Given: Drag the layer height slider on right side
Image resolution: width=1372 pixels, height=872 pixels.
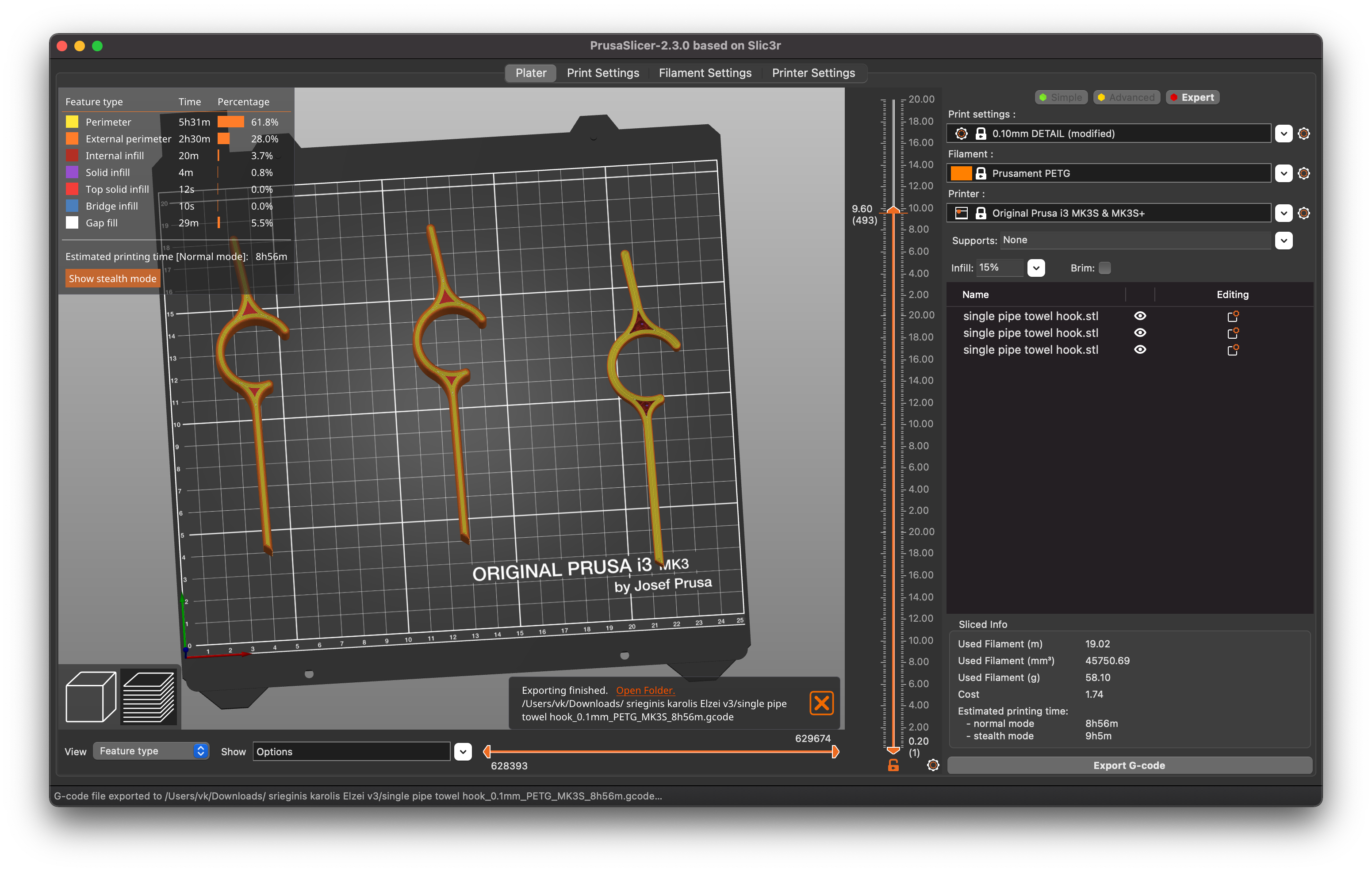Looking at the screenshot, I should (x=892, y=210).
